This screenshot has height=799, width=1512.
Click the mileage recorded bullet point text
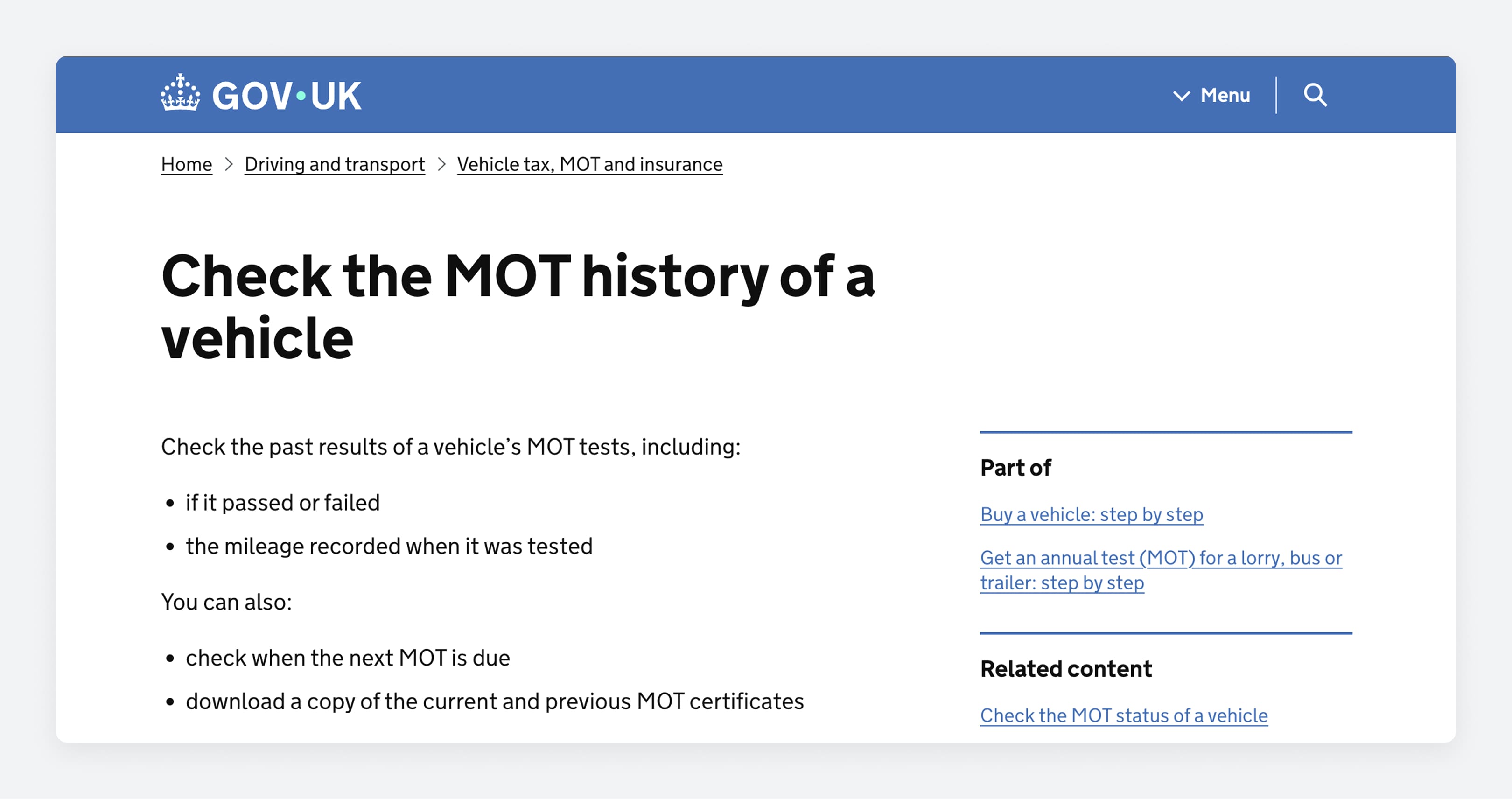389,547
